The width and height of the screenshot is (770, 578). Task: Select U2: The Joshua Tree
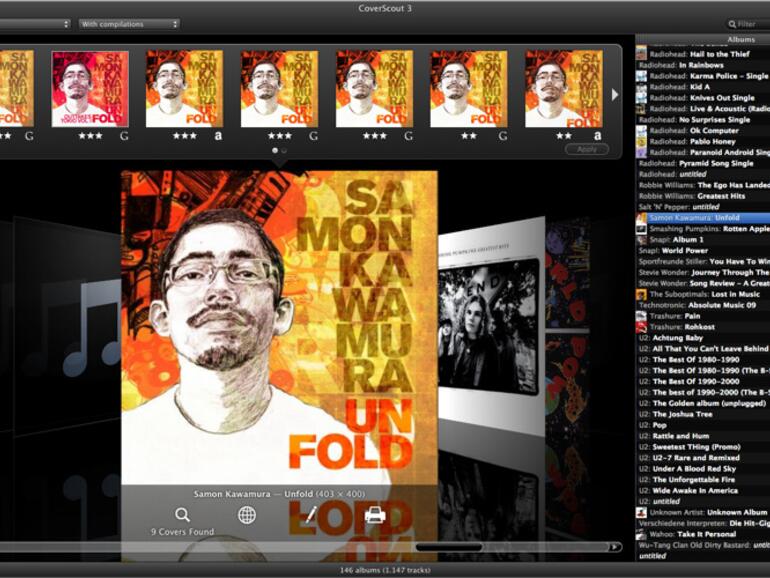703,414
